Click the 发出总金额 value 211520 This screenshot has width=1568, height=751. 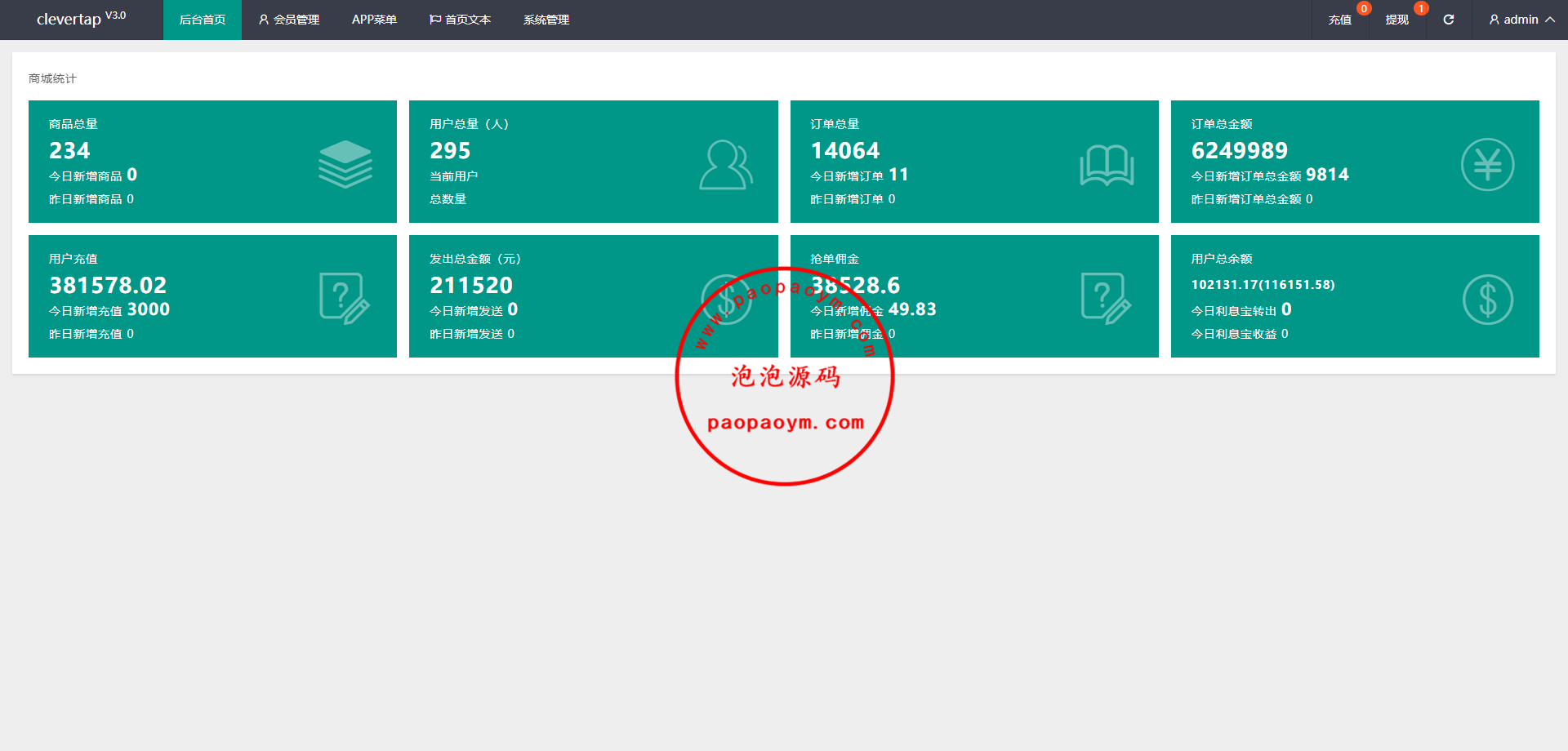point(471,286)
